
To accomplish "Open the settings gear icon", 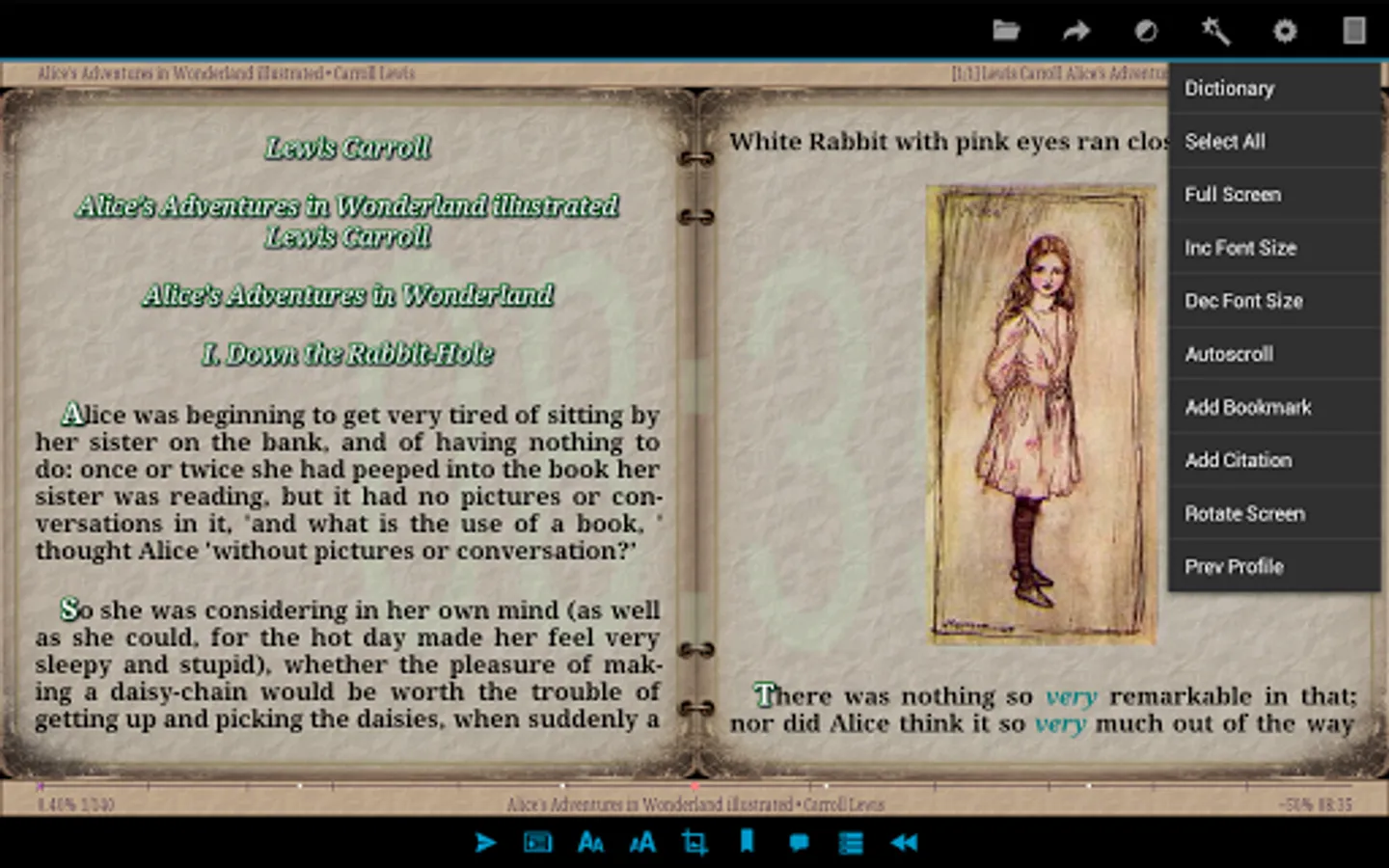I will click(x=1285, y=31).
